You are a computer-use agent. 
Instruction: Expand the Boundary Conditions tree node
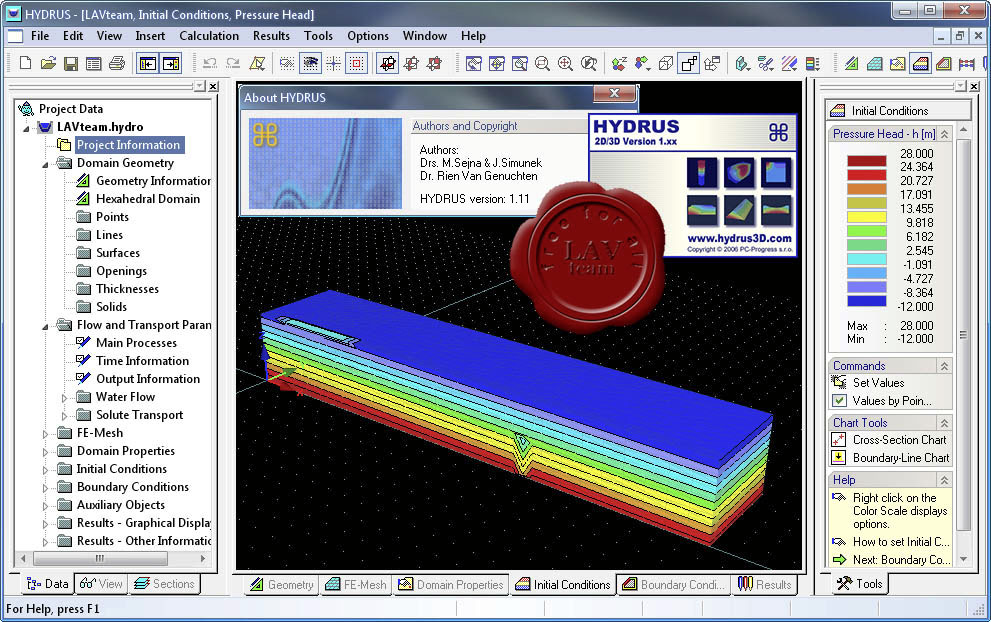click(45, 488)
